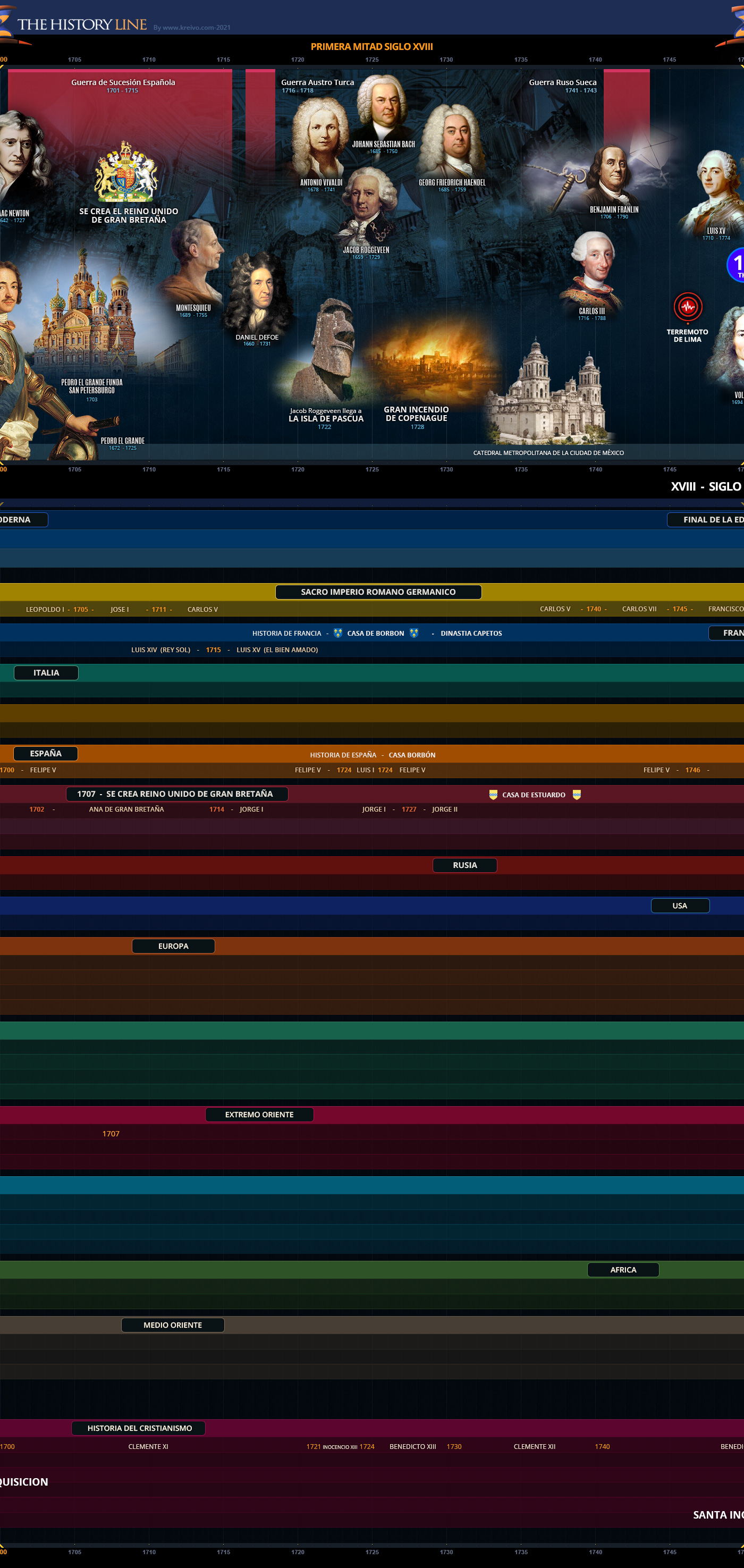Select the EXTREMO ORIENTE section label
This screenshot has height=1568, width=744.
[x=259, y=1115]
